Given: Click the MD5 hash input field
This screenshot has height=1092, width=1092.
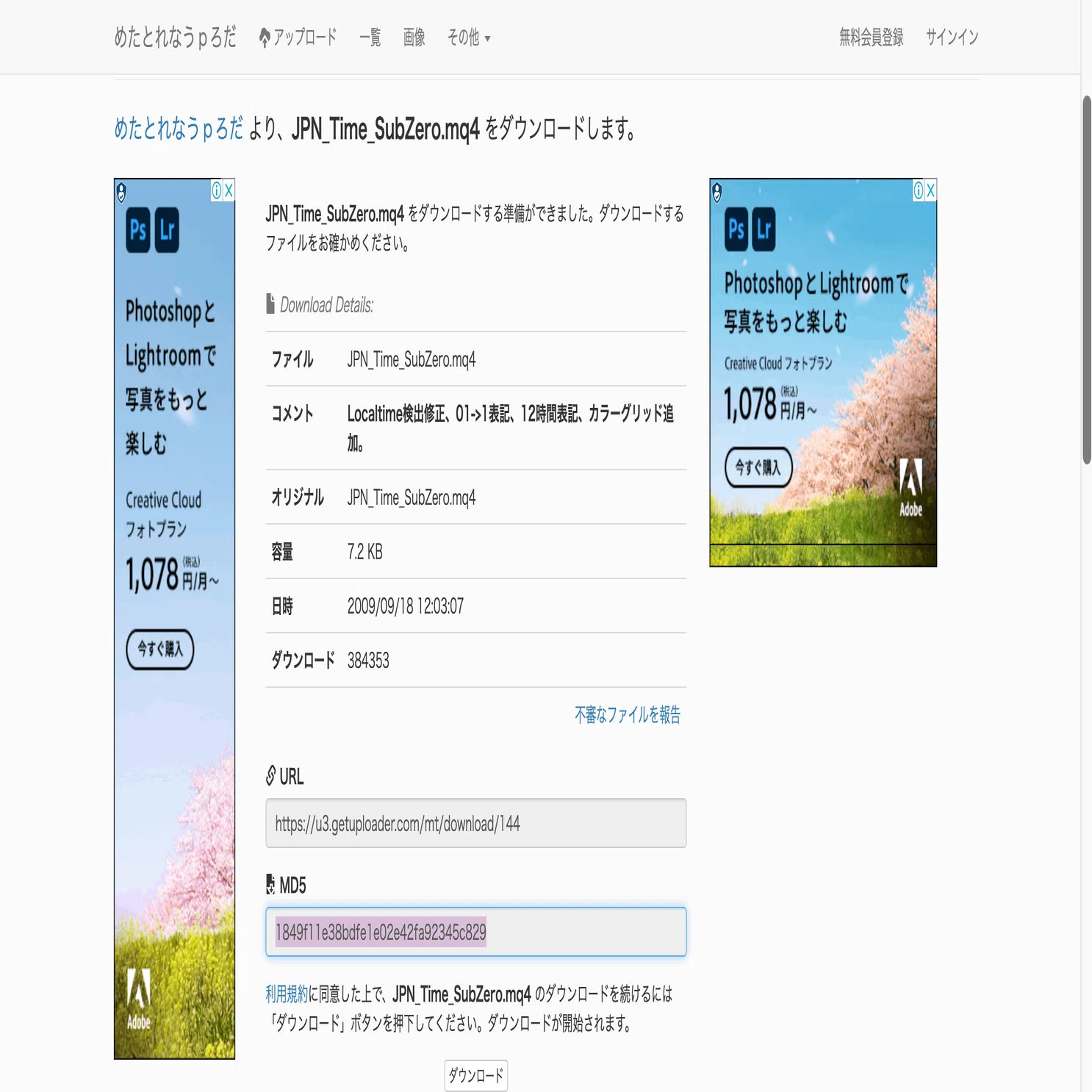Looking at the screenshot, I should click(476, 932).
